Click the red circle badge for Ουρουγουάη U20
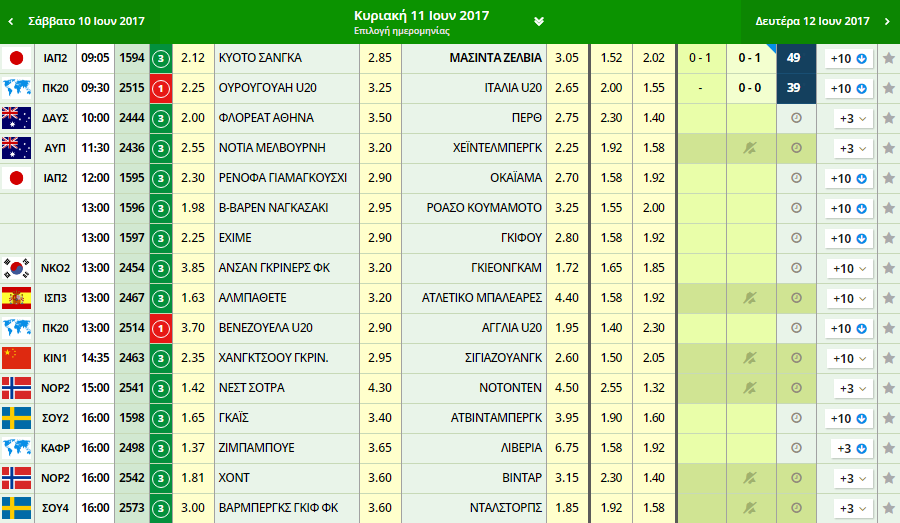Viewport: 900px width, 523px height. click(161, 88)
